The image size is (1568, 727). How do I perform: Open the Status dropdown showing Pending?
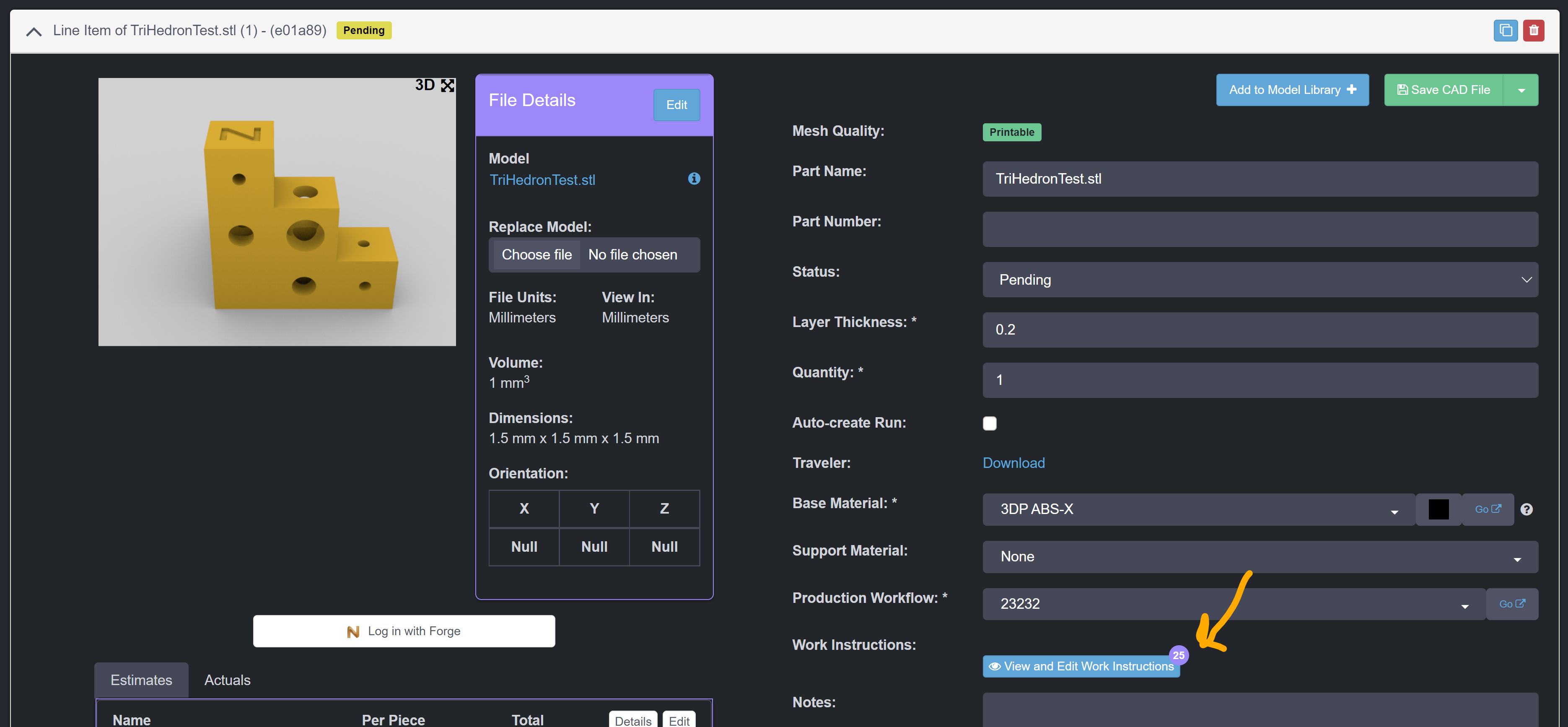[1260, 280]
